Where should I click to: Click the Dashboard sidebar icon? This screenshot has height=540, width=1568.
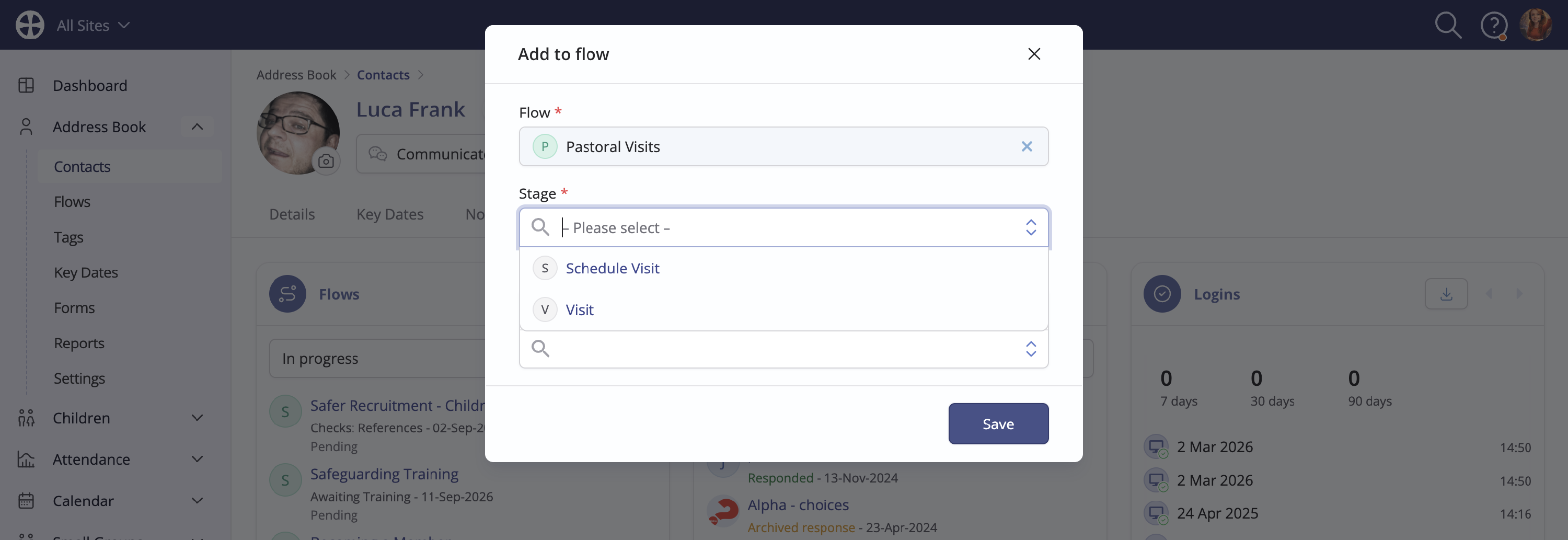pos(26,85)
